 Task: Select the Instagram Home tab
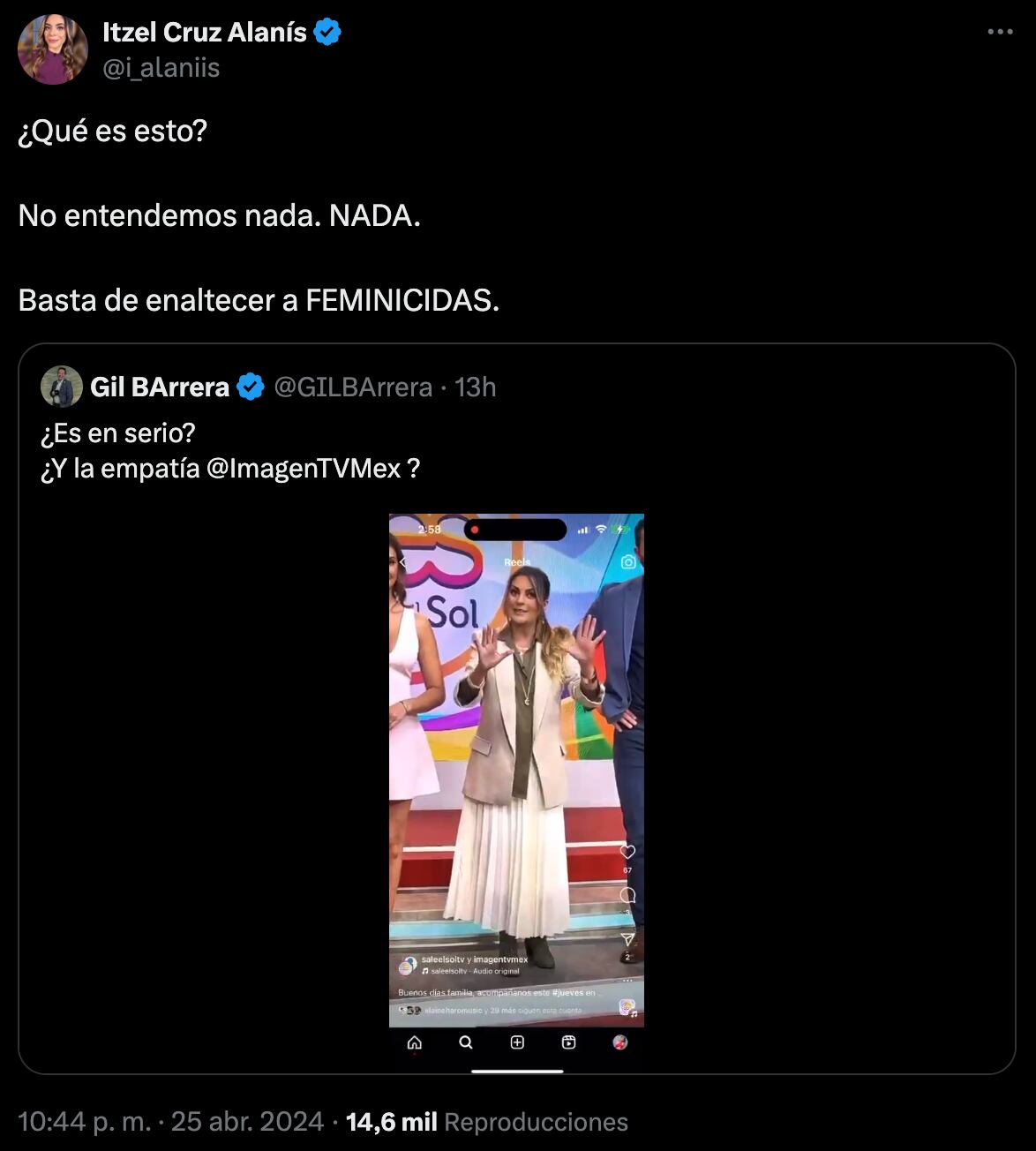pos(414,1042)
